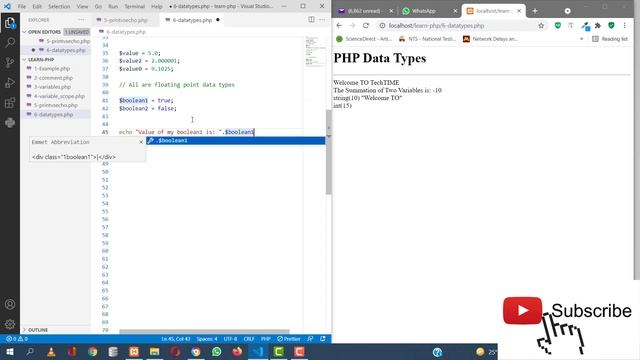This screenshot has height=360, width=640.
Task: Open the ScienceDirect bookmark
Action: [364, 39]
